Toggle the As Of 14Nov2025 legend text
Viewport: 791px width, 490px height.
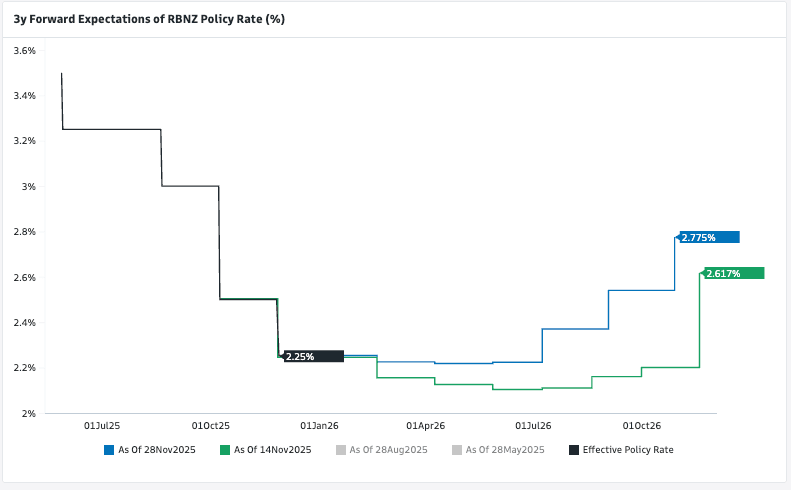point(274,450)
